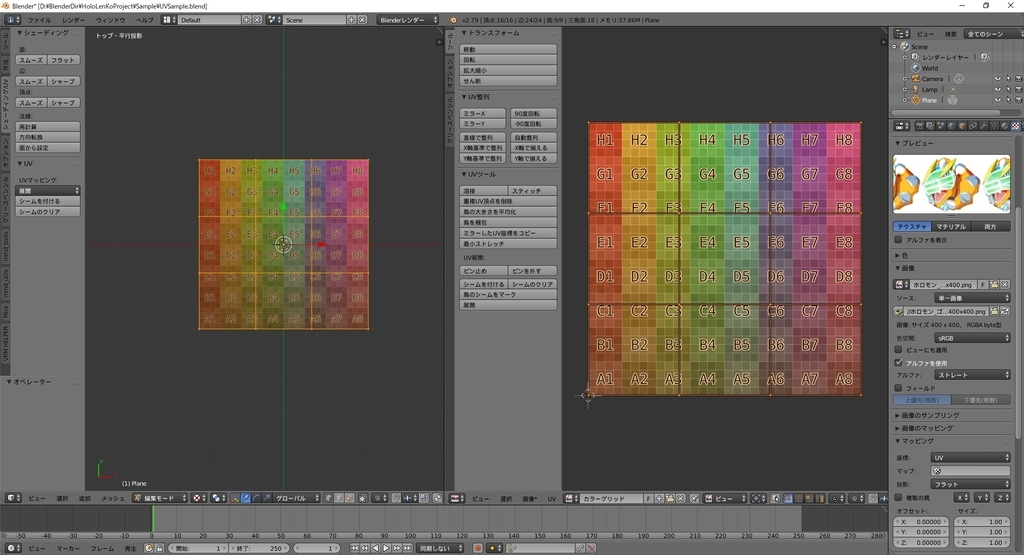
Task: Enable the フィールド checkbox
Action: click(x=899, y=388)
